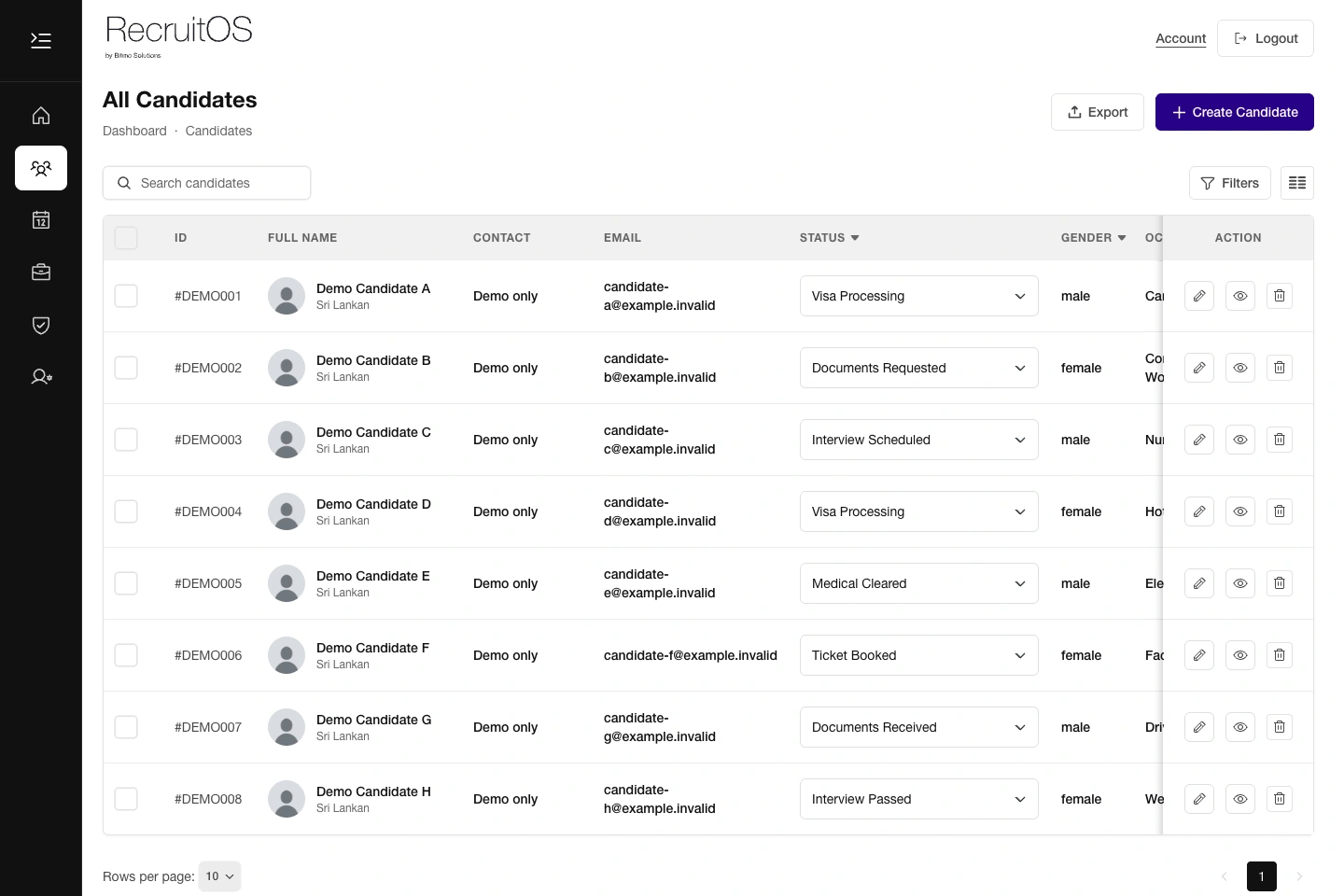Open the Home icon in sidebar
Viewport: 1344px width, 896px height.
[41, 116]
